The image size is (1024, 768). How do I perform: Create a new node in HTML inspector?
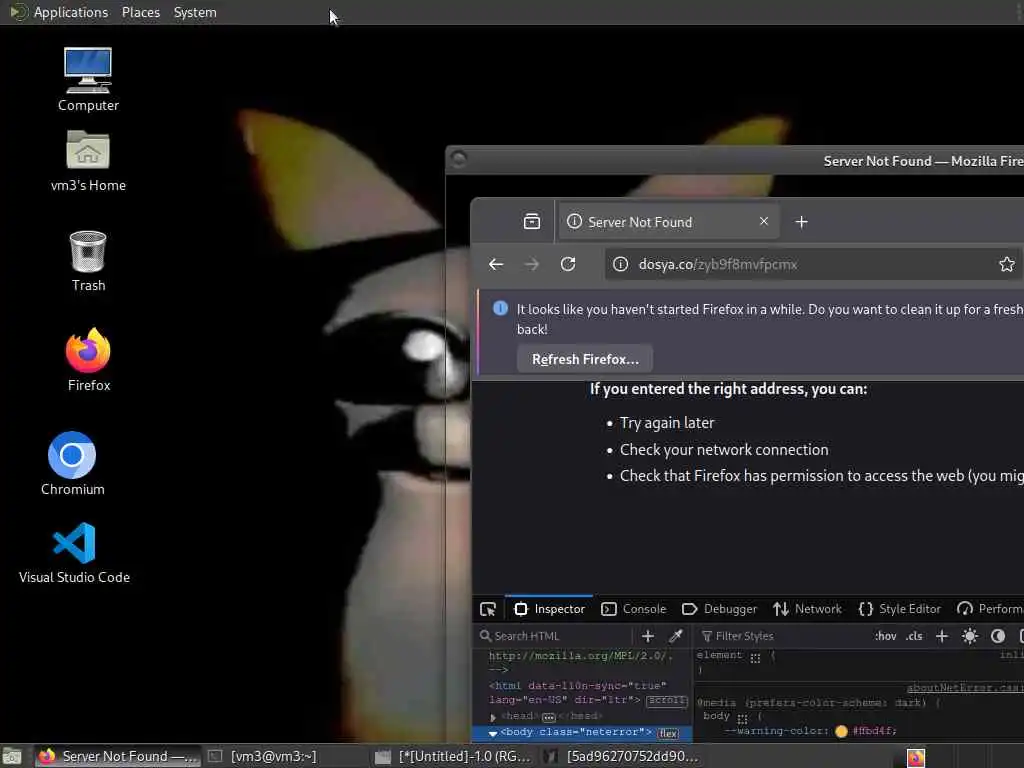pos(648,636)
